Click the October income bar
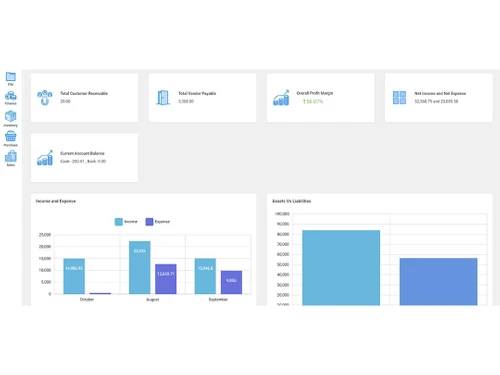This screenshot has width=500, height=375. (x=74, y=276)
